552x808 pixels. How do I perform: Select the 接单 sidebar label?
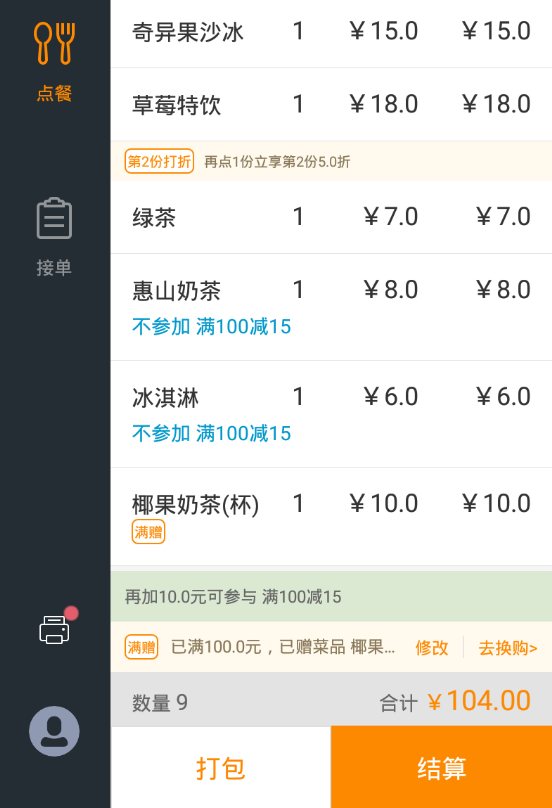(x=54, y=268)
